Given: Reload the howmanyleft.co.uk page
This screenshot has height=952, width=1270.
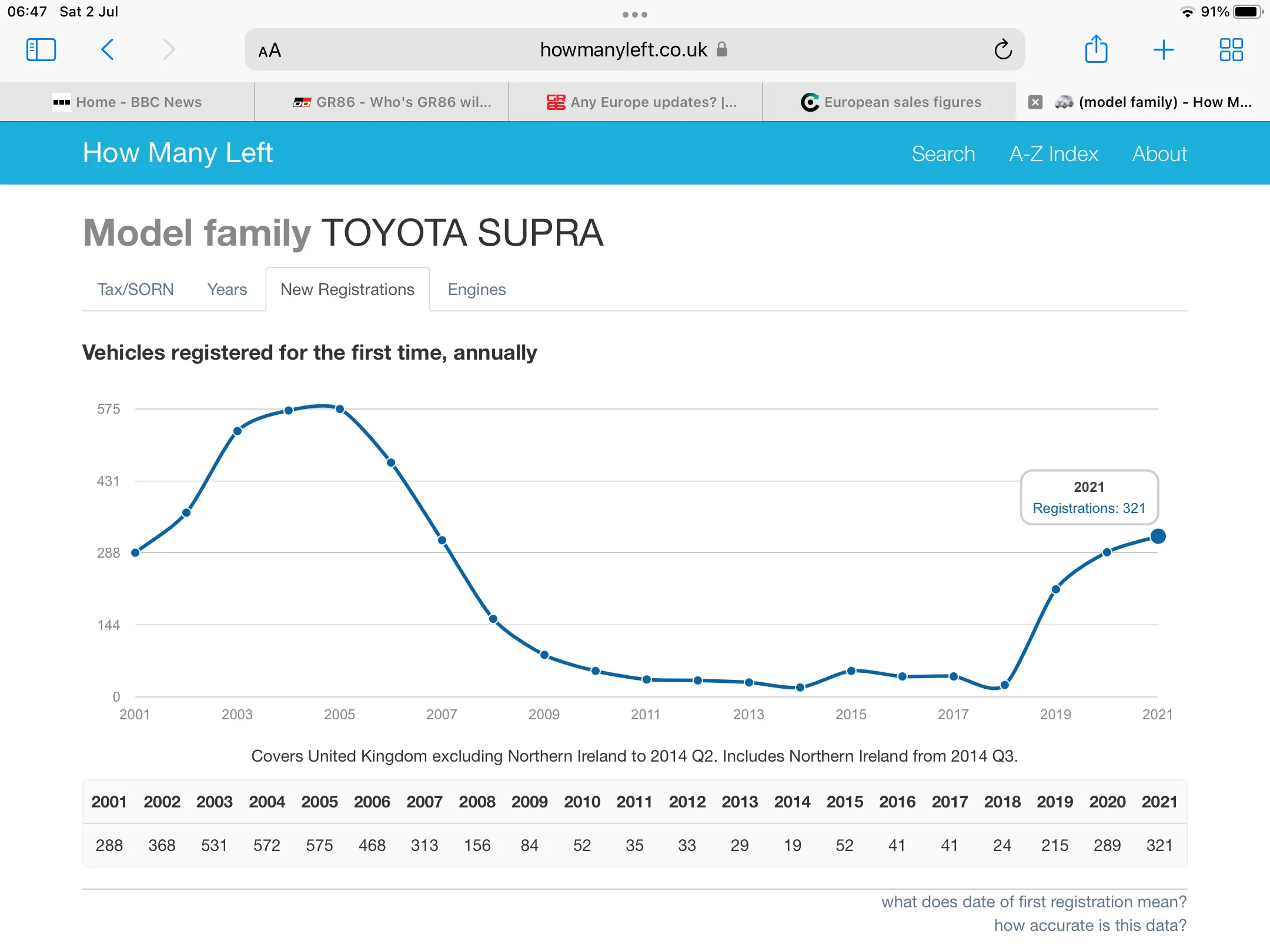Looking at the screenshot, I should tap(1003, 50).
